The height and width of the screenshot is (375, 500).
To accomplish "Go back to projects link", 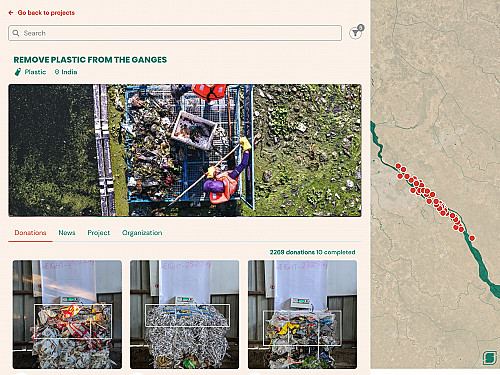I will click(46, 13).
